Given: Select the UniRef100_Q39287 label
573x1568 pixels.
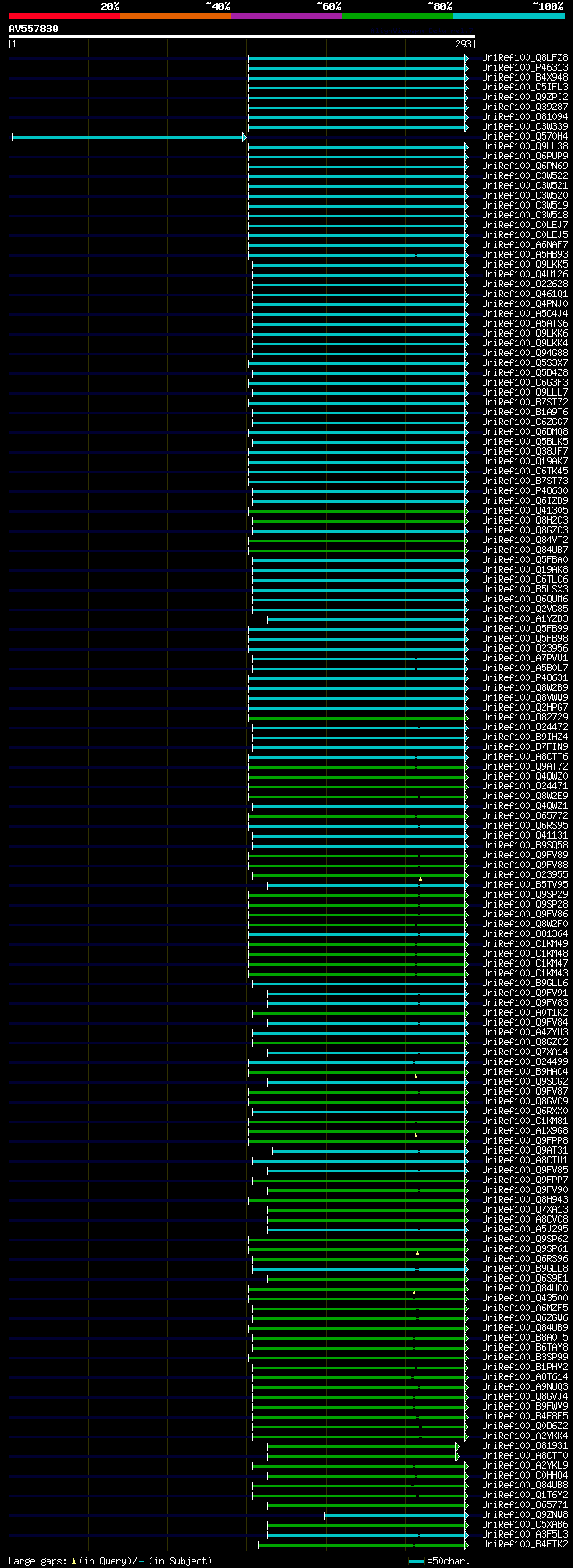Looking at the screenshot, I should click(525, 107).
